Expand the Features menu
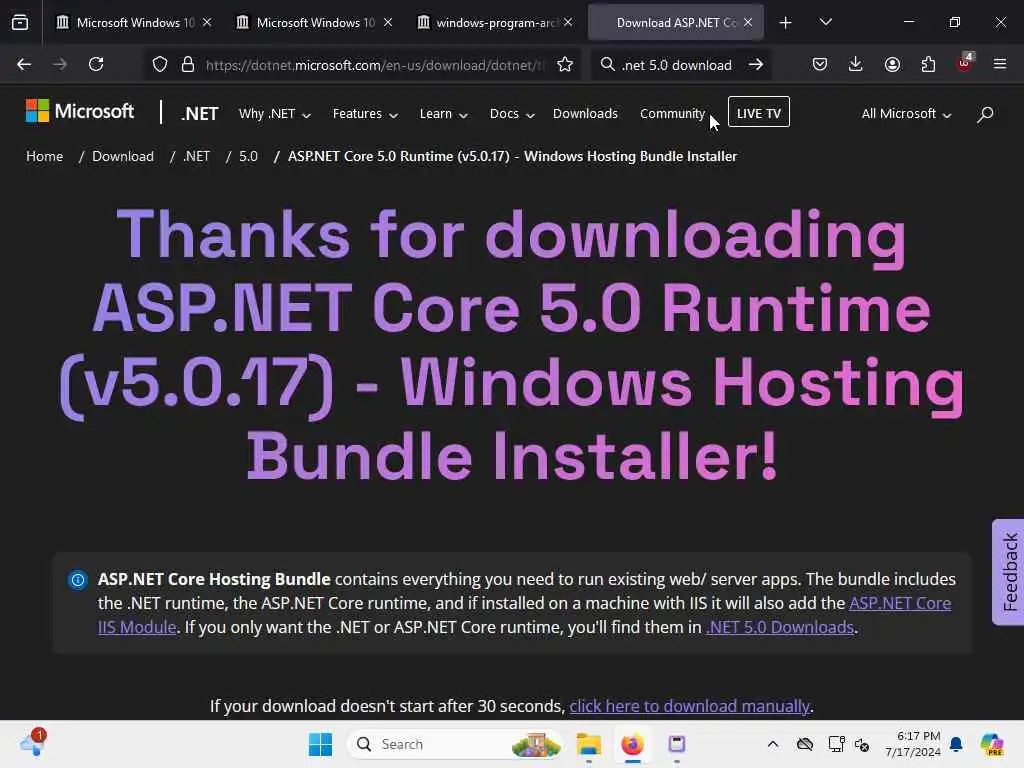The image size is (1024, 768). [365, 114]
